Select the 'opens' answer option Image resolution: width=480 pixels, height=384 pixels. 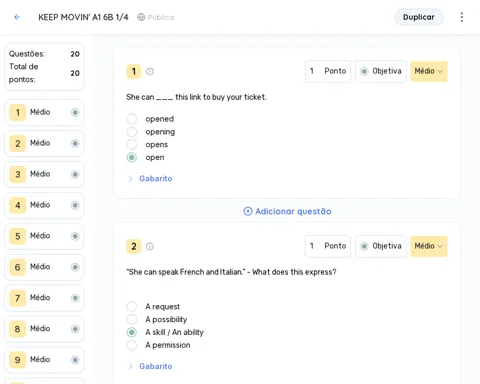click(132, 144)
